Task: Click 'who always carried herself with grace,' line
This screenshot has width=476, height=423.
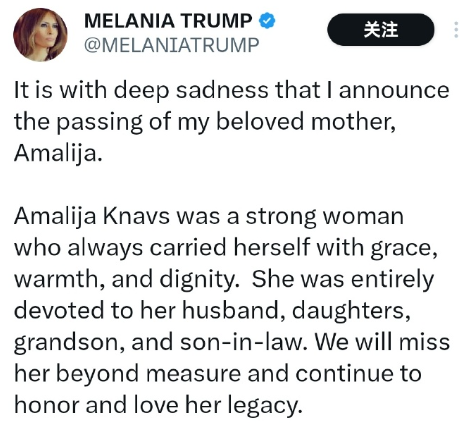Action: 226,248
